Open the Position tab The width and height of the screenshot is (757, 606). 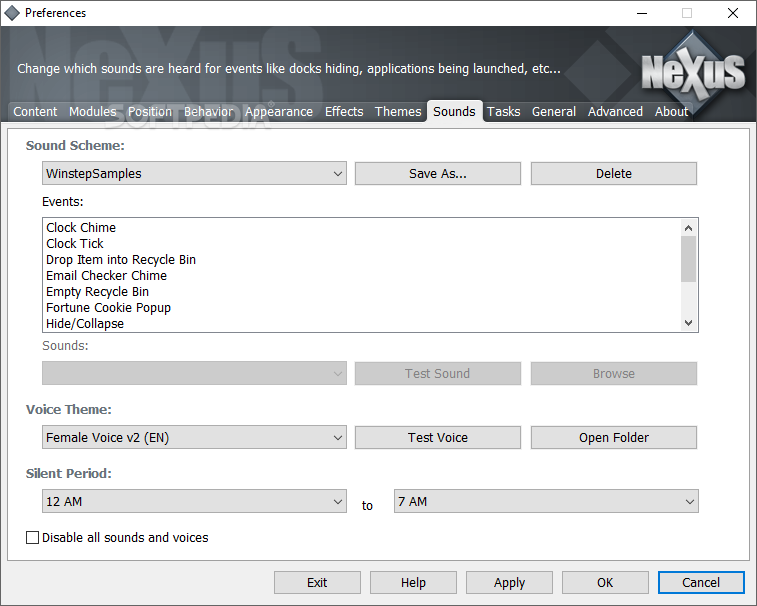click(150, 112)
